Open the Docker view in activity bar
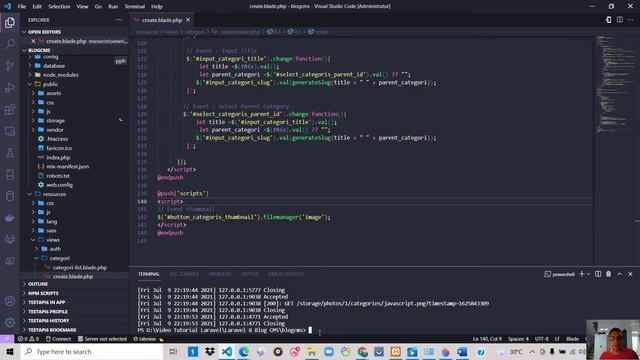Viewport: 640px width, 360px height. click(10, 218)
